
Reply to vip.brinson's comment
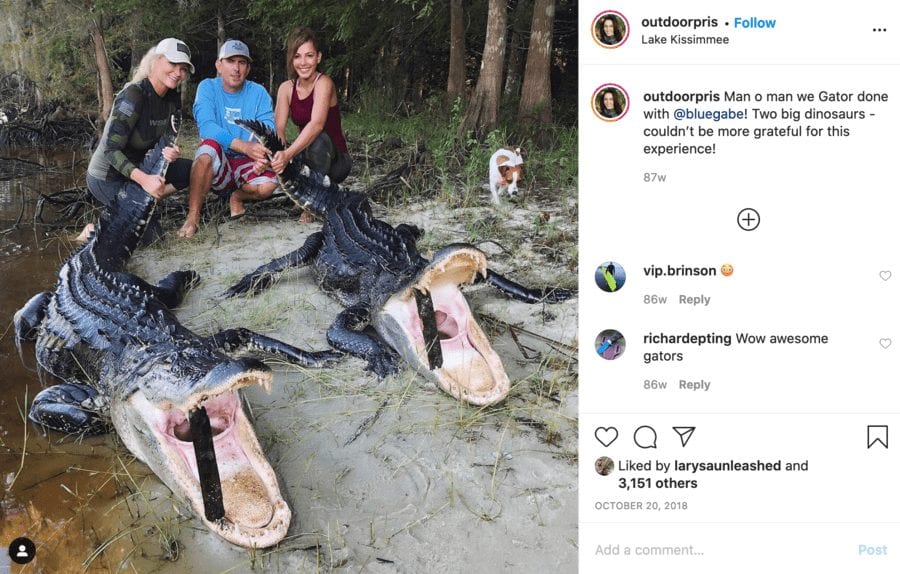[x=694, y=299]
